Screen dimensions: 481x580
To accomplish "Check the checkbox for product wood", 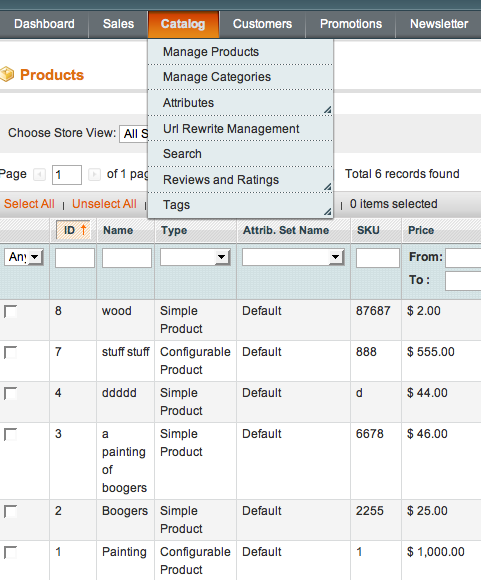I will coord(10,311).
